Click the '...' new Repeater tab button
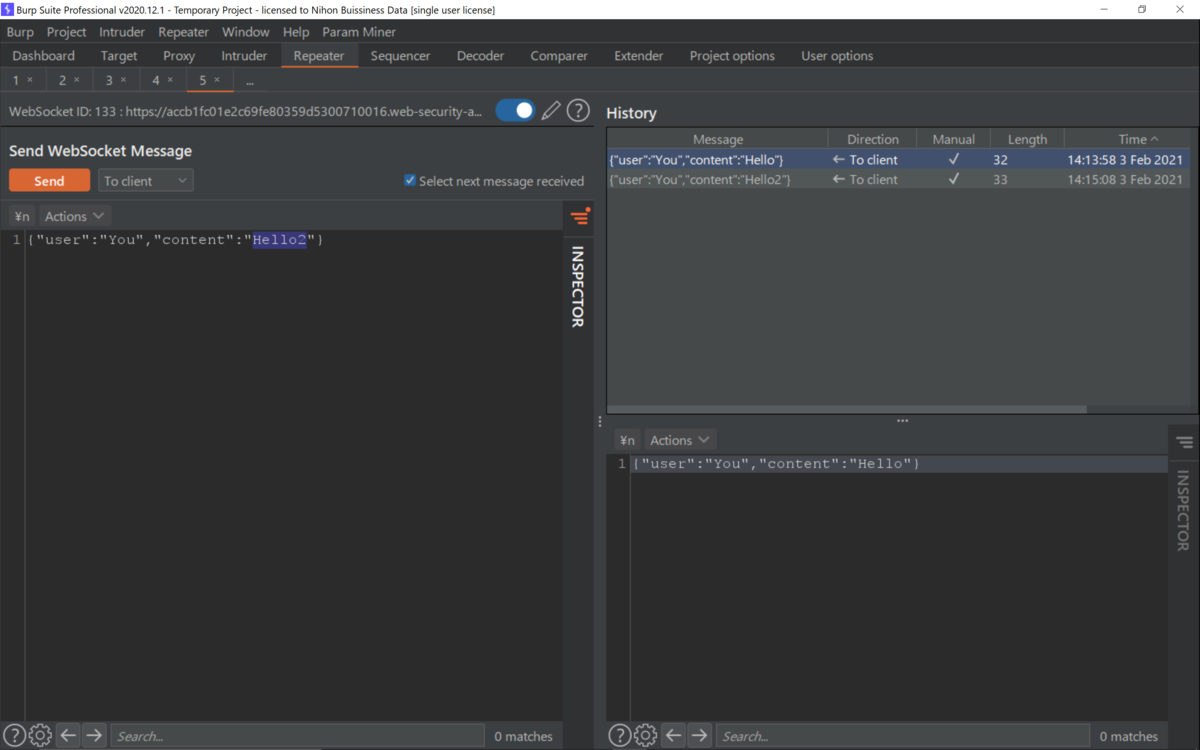The image size is (1200, 750). 249,81
